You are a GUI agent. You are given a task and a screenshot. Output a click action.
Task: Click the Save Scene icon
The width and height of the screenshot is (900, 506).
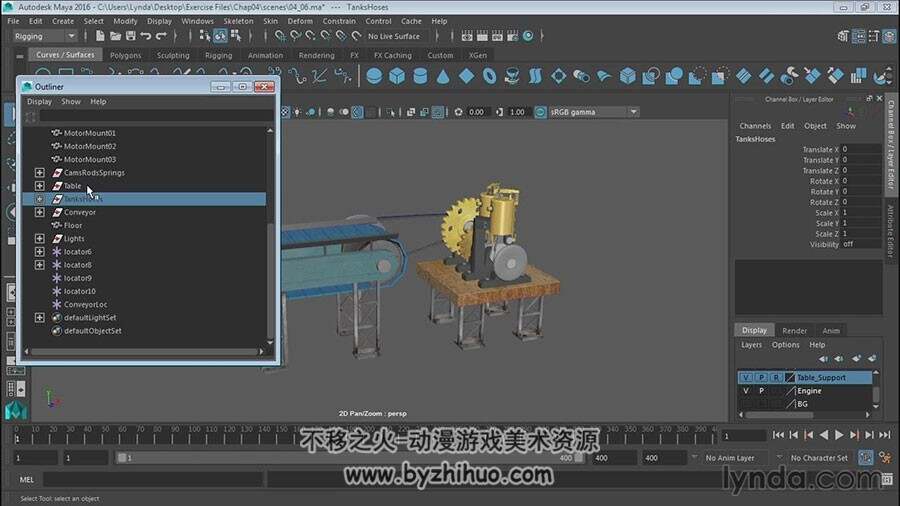[x=131, y=36]
